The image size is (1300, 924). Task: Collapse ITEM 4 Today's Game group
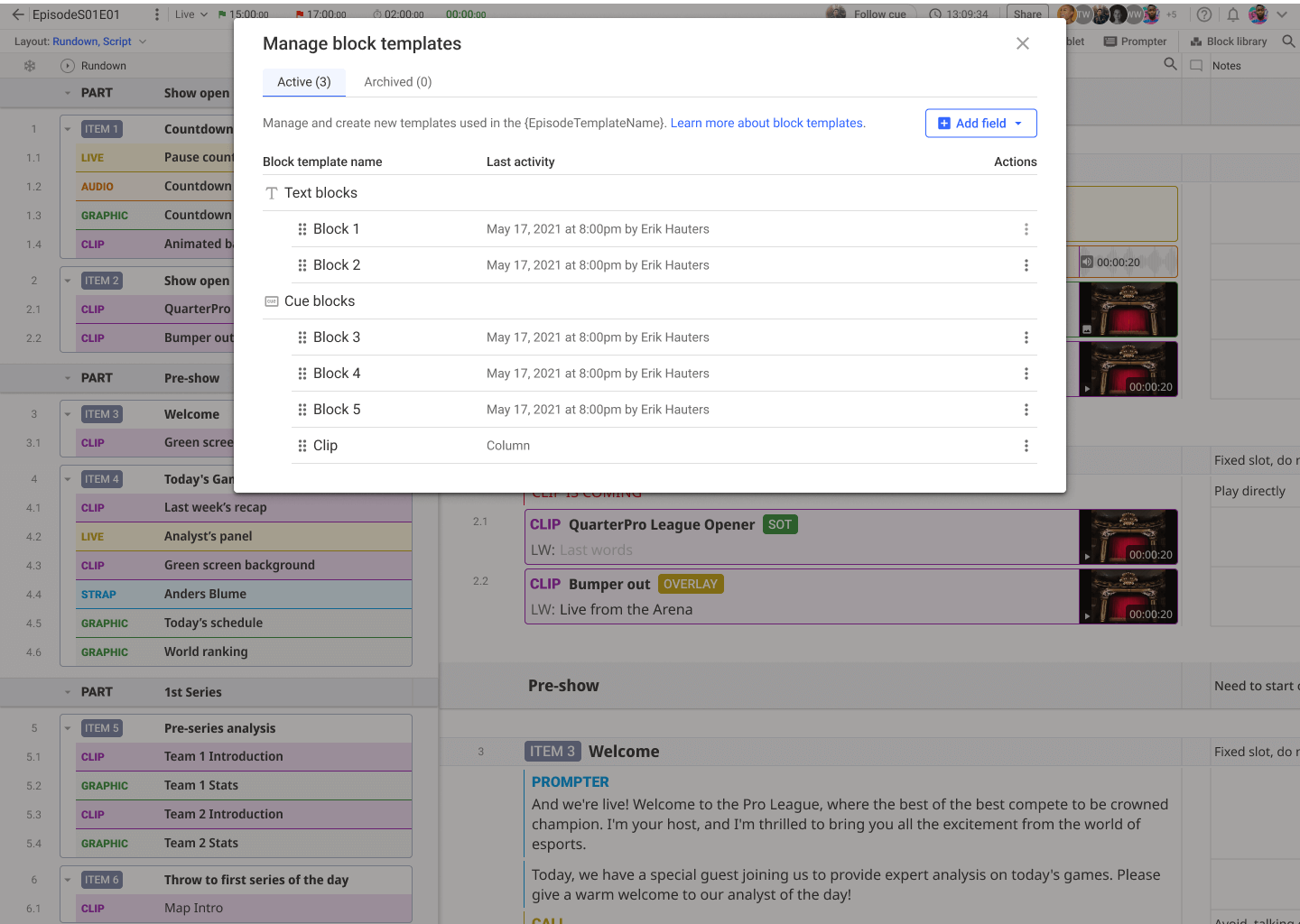tap(68, 479)
